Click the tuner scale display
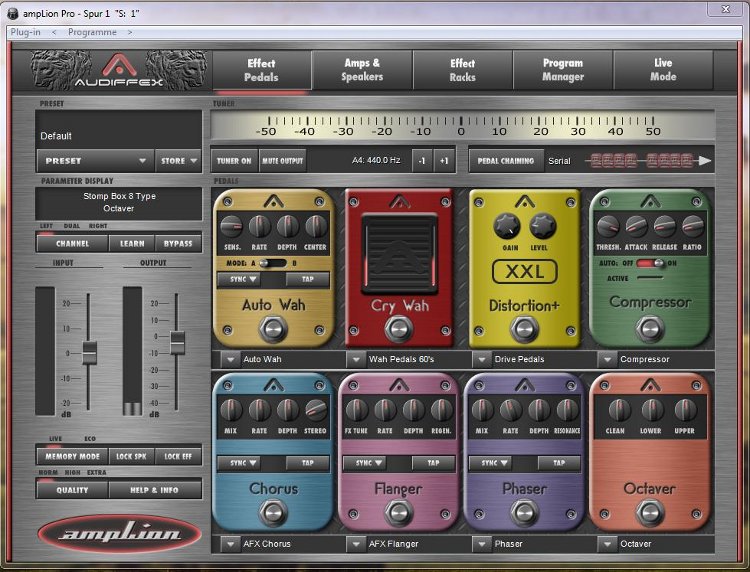The height and width of the screenshot is (572, 750). click(x=462, y=126)
